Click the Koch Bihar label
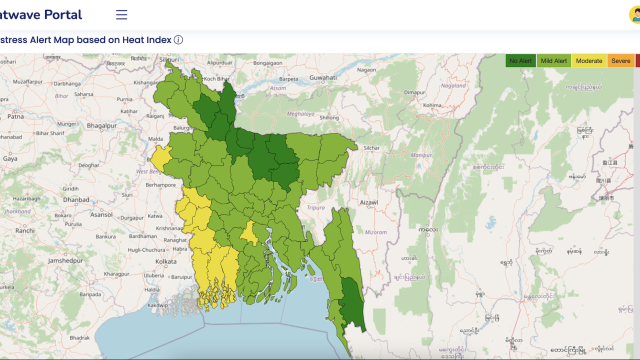 (216, 79)
